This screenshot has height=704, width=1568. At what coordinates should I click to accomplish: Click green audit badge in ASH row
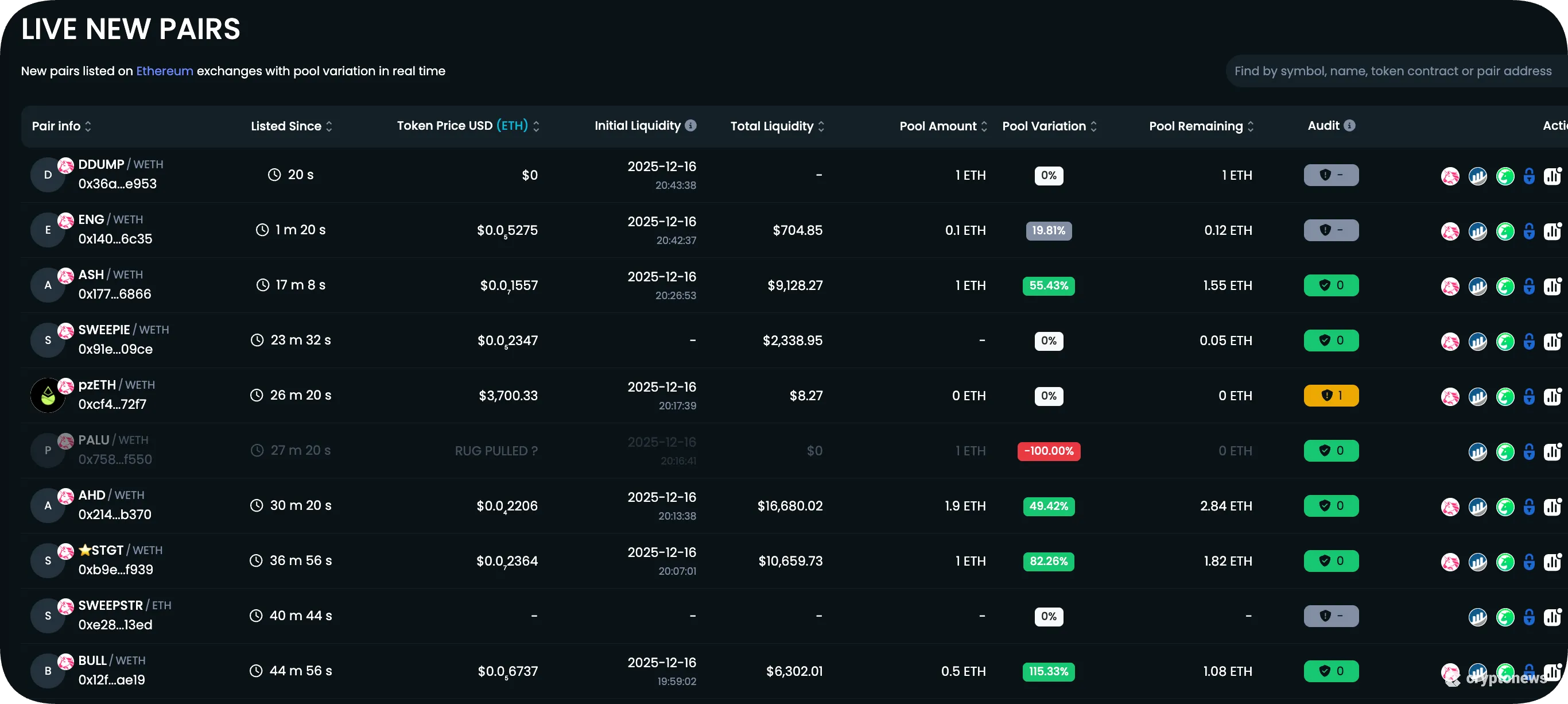pos(1330,285)
